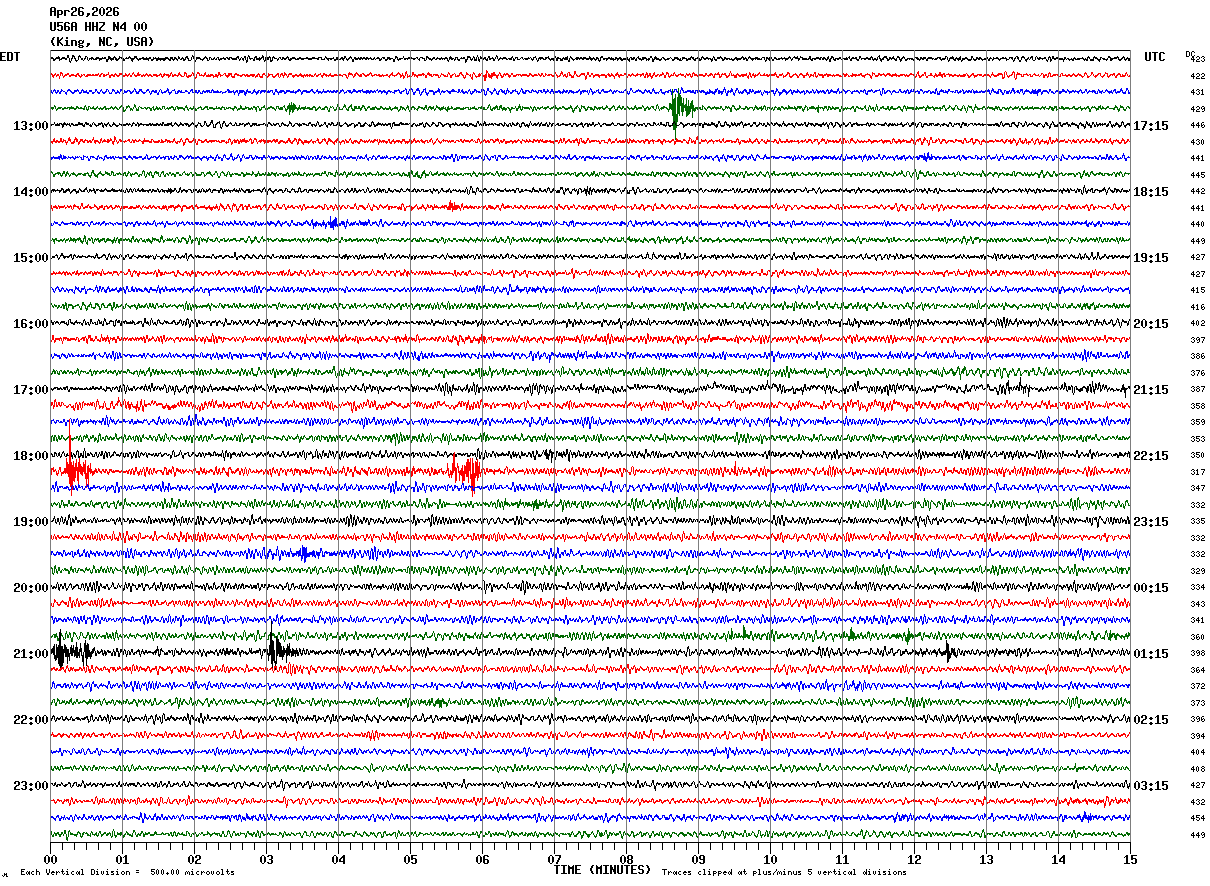Click the vertical division 500.00 microvolts note
This screenshot has height=886, width=1210.
[128, 872]
